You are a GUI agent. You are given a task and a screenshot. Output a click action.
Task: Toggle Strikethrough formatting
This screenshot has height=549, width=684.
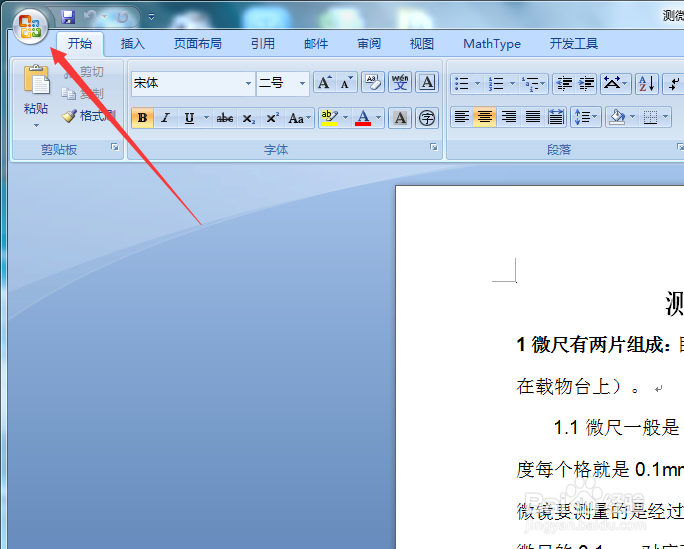click(x=225, y=118)
